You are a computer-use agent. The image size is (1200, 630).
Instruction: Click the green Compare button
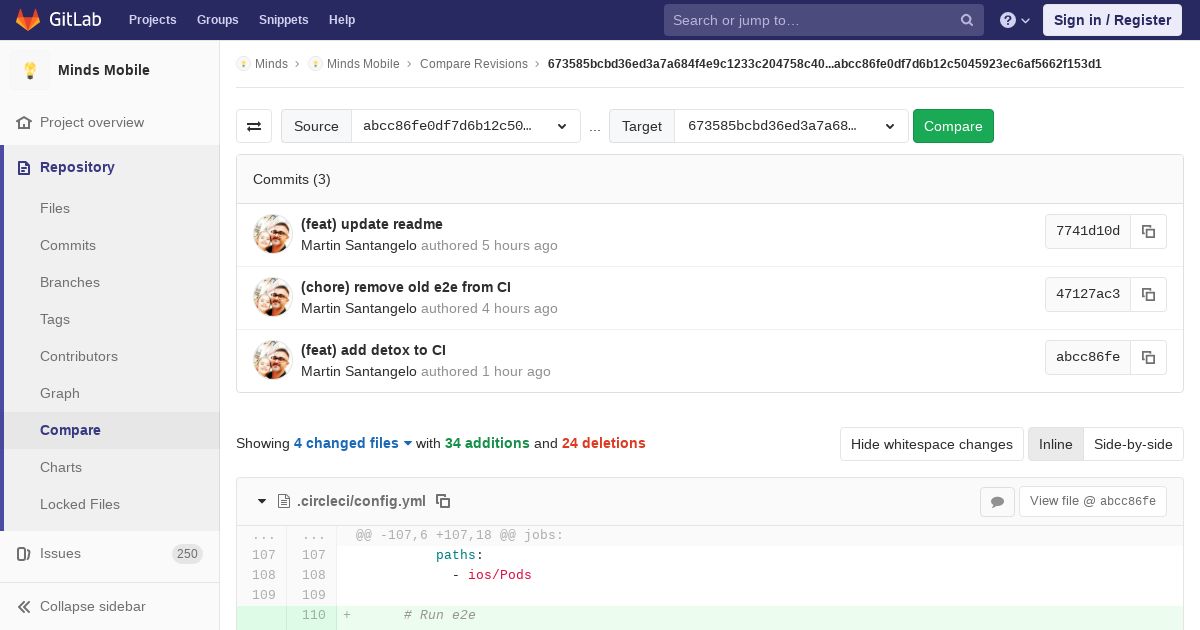[x=953, y=126]
